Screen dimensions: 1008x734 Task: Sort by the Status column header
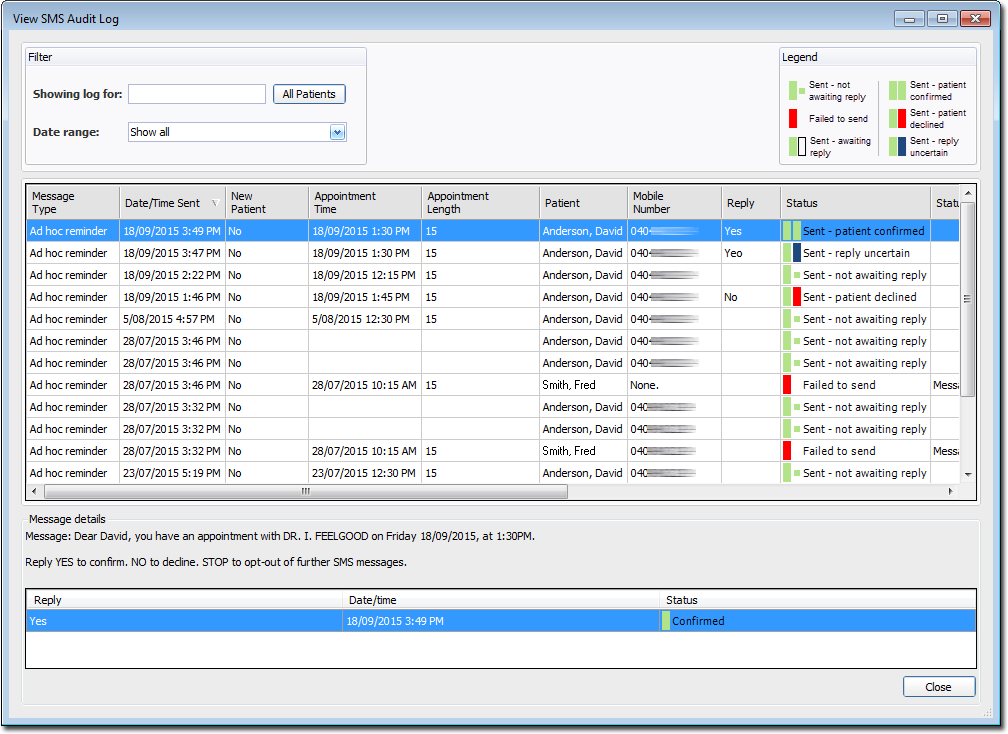(855, 203)
